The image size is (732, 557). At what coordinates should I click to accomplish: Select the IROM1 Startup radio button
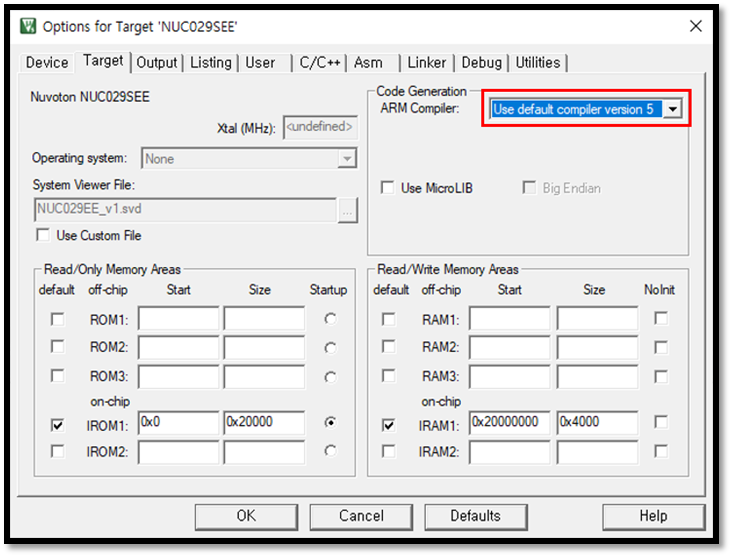tap(330, 423)
